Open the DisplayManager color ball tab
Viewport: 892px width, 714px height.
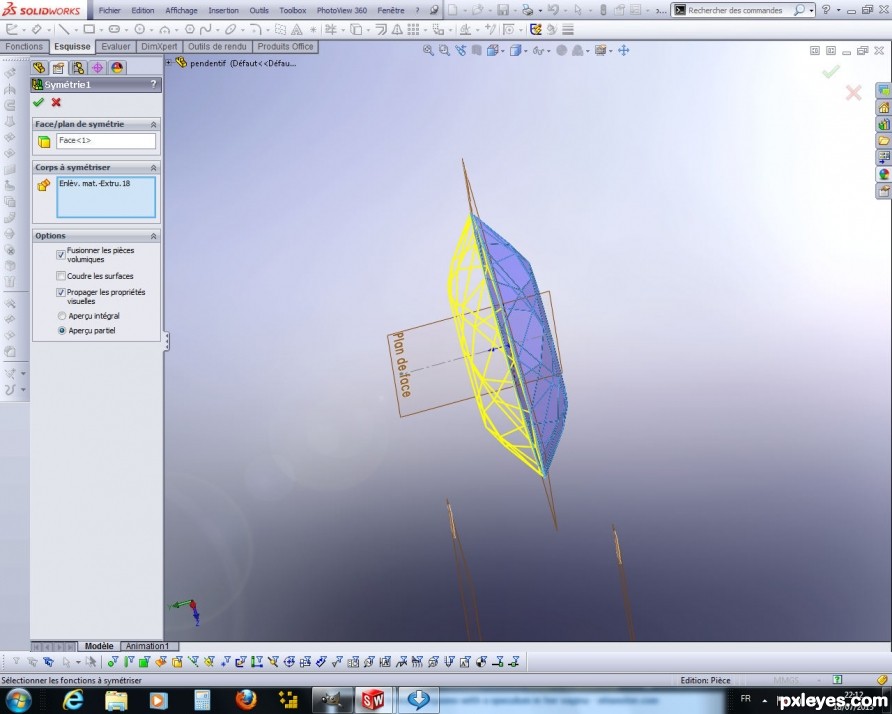(x=117, y=68)
